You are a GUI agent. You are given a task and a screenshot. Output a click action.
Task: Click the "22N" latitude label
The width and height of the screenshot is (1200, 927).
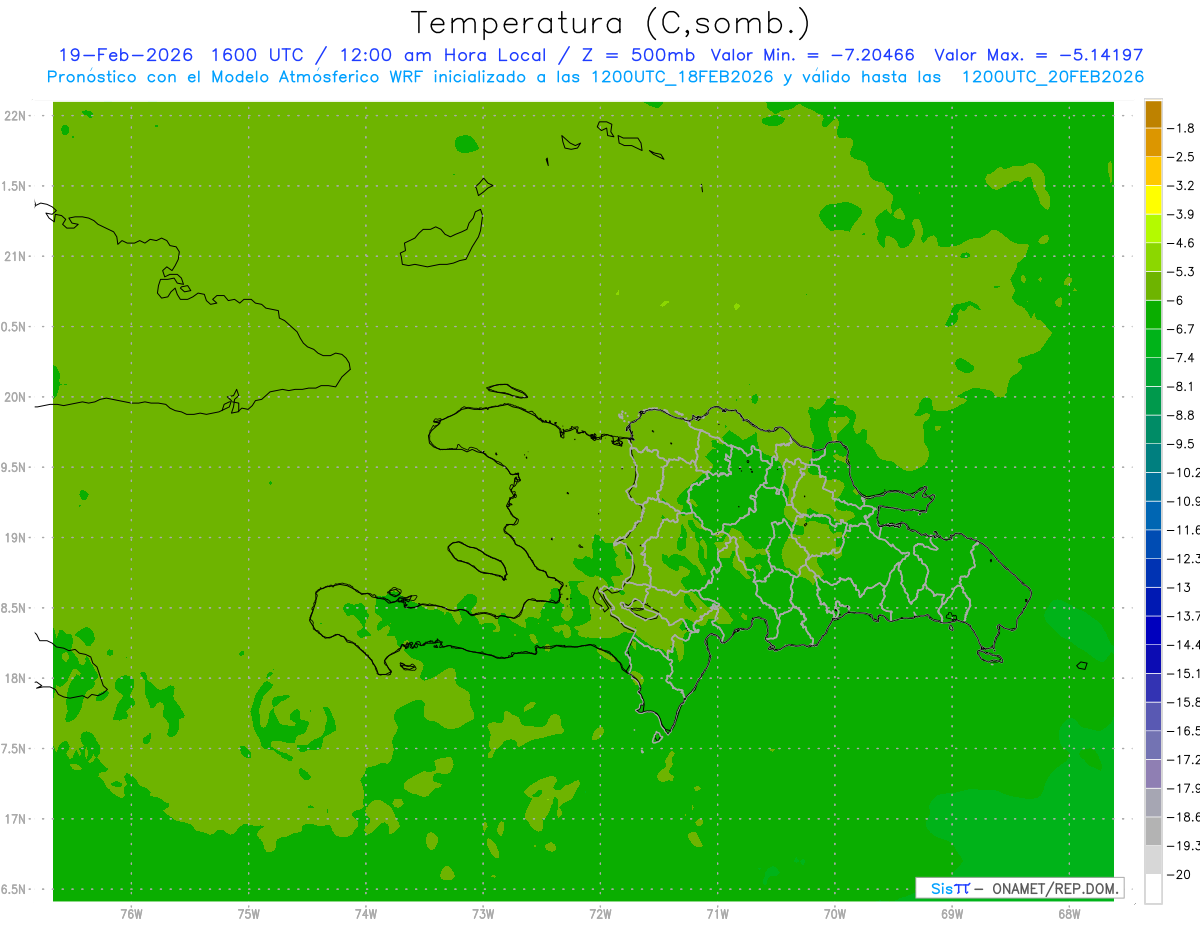(x=16, y=116)
